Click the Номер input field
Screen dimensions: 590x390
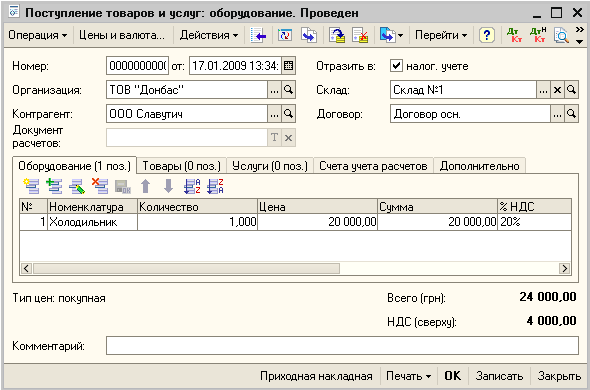(x=137, y=66)
